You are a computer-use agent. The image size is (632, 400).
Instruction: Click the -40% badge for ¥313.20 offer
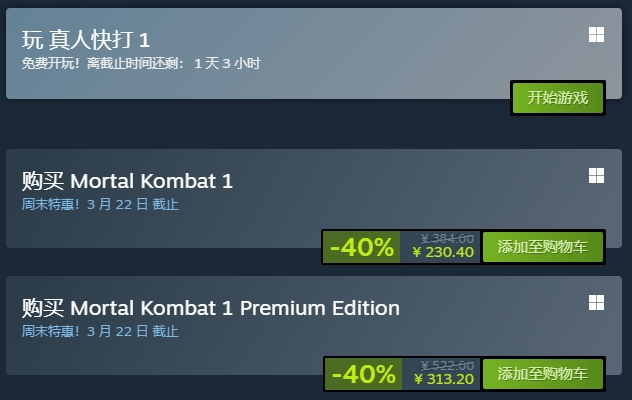click(363, 374)
